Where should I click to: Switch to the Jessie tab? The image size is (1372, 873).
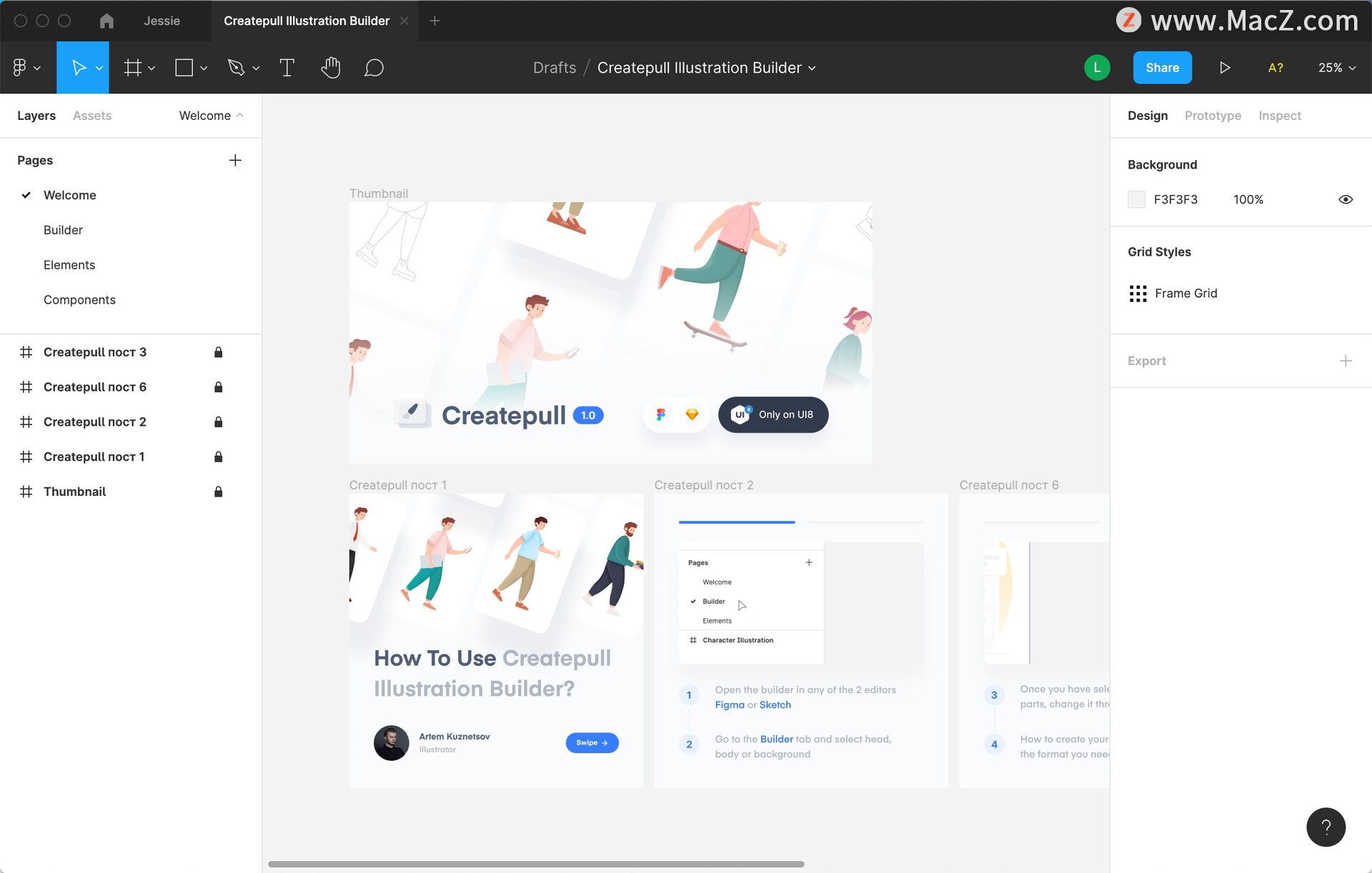(162, 21)
